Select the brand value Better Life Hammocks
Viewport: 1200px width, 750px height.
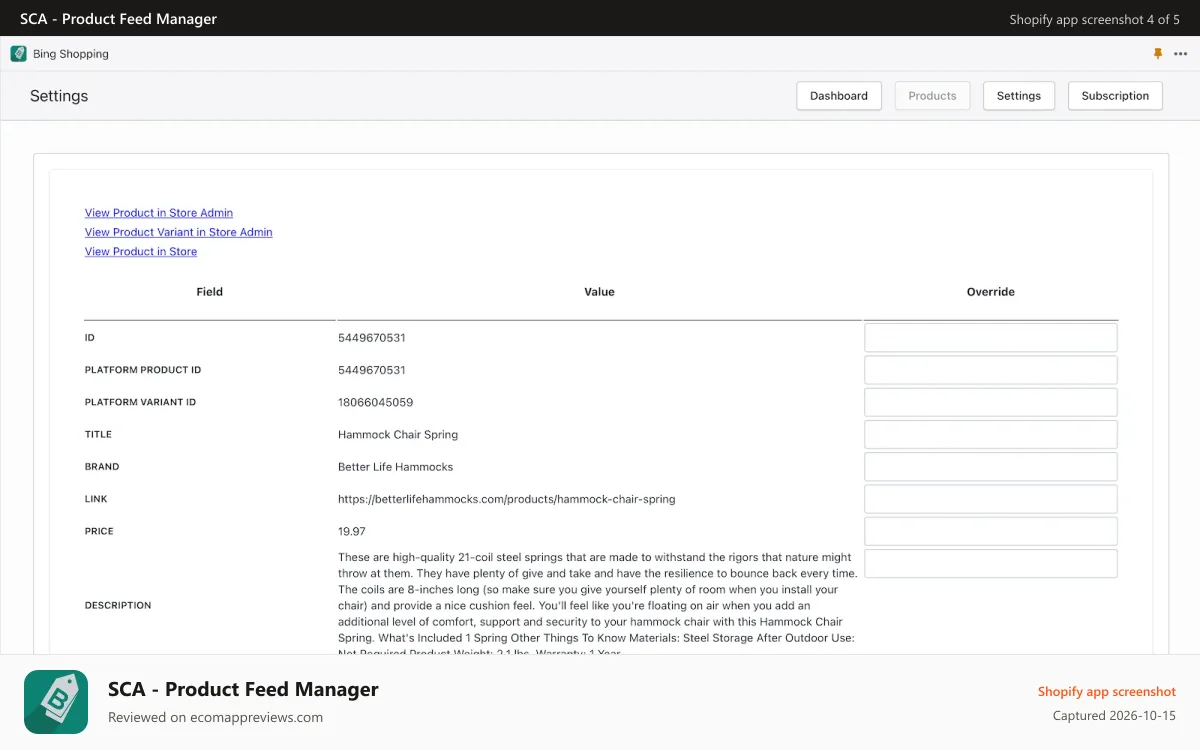[396, 467]
